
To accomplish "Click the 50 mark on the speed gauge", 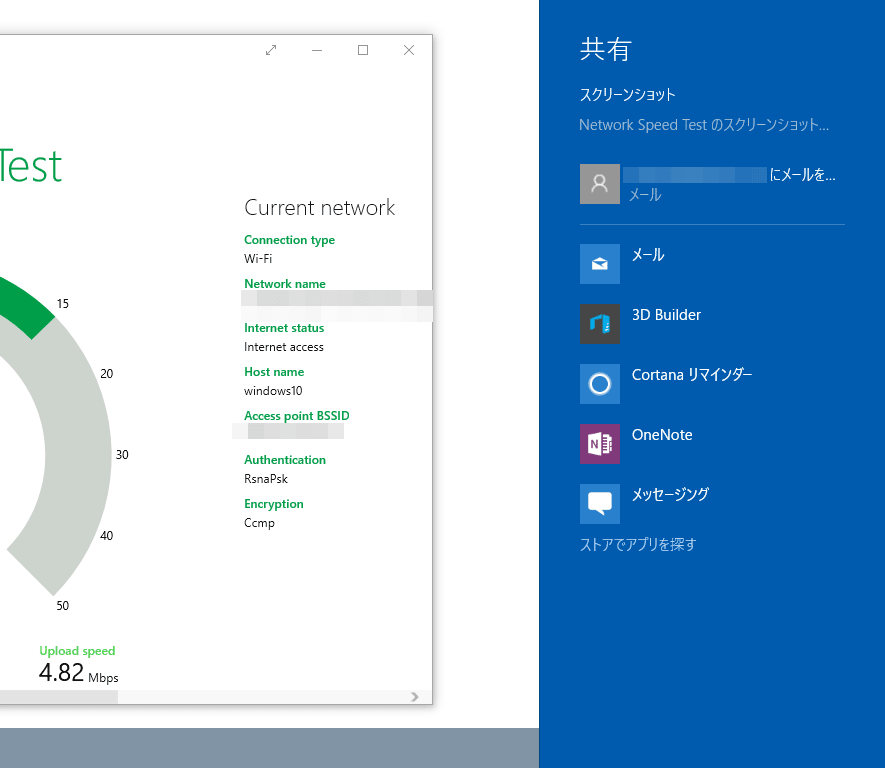I will point(63,606).
